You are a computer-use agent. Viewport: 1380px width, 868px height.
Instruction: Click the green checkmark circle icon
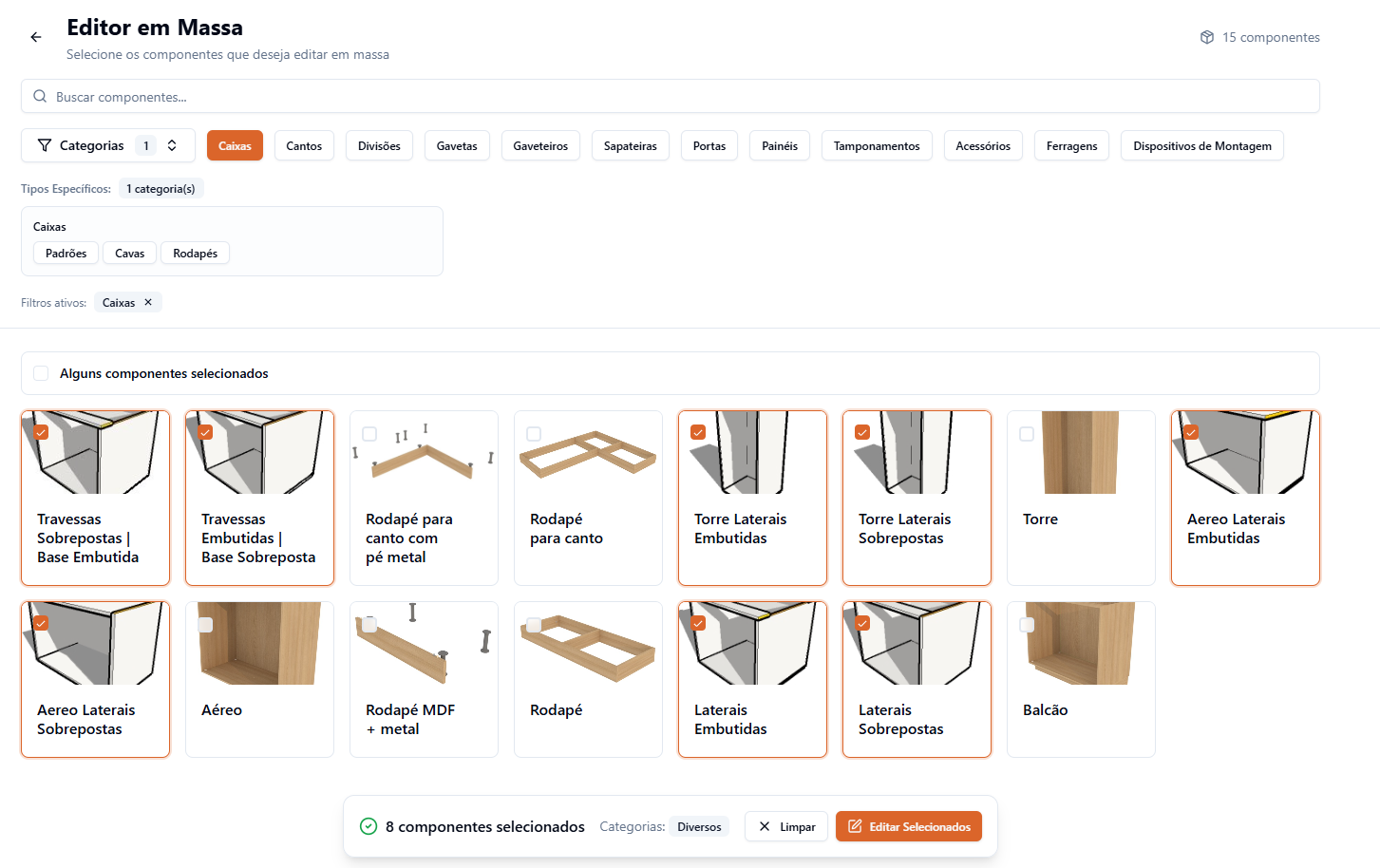tap(369, 826)
